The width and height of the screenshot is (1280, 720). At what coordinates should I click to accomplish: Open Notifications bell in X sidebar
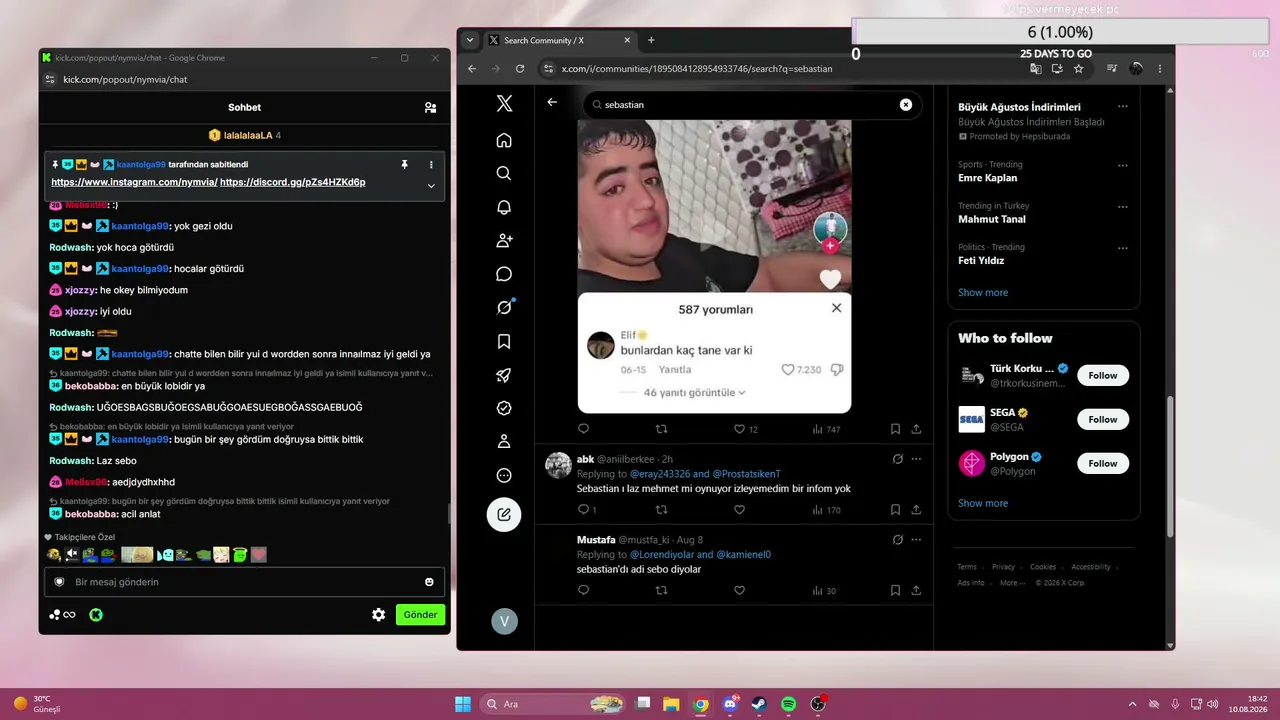[504, 207]
